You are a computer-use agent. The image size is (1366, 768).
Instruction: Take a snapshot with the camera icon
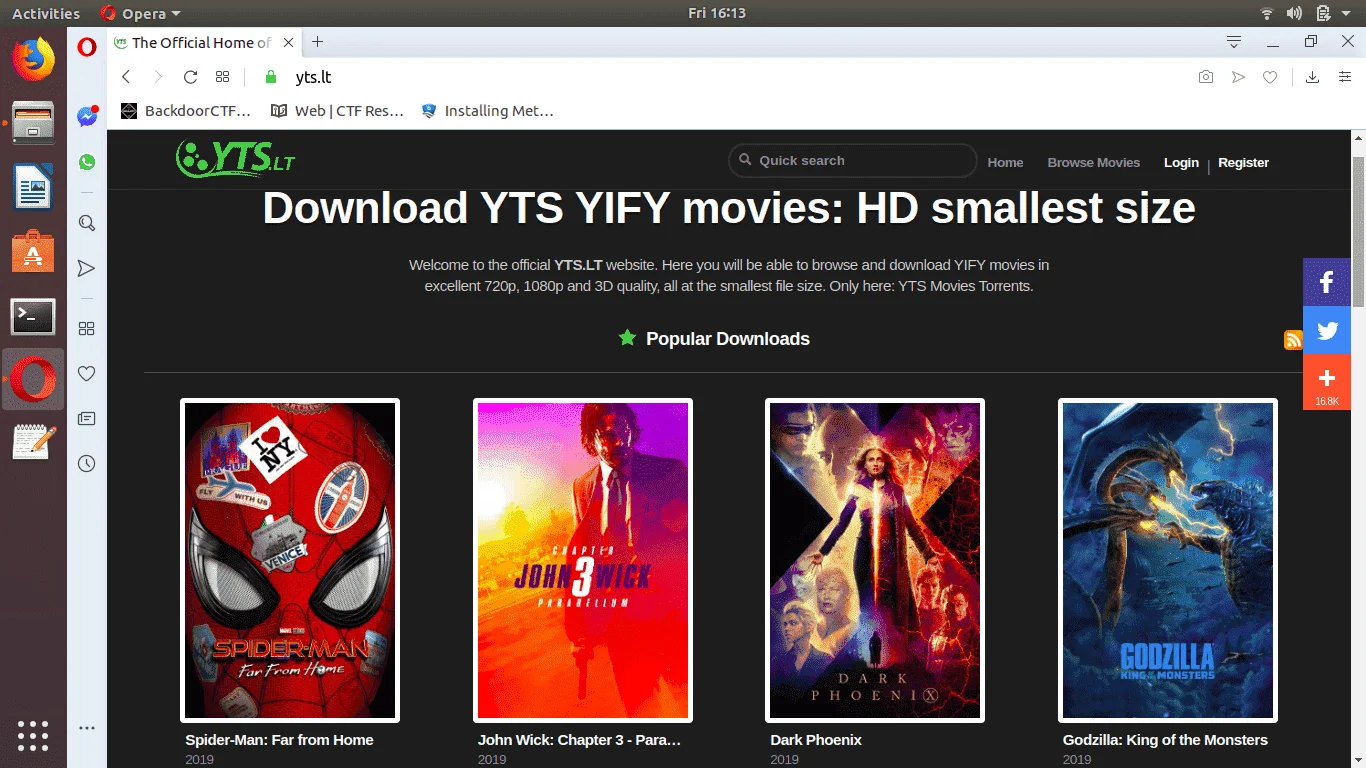(x=1206, y=77)
